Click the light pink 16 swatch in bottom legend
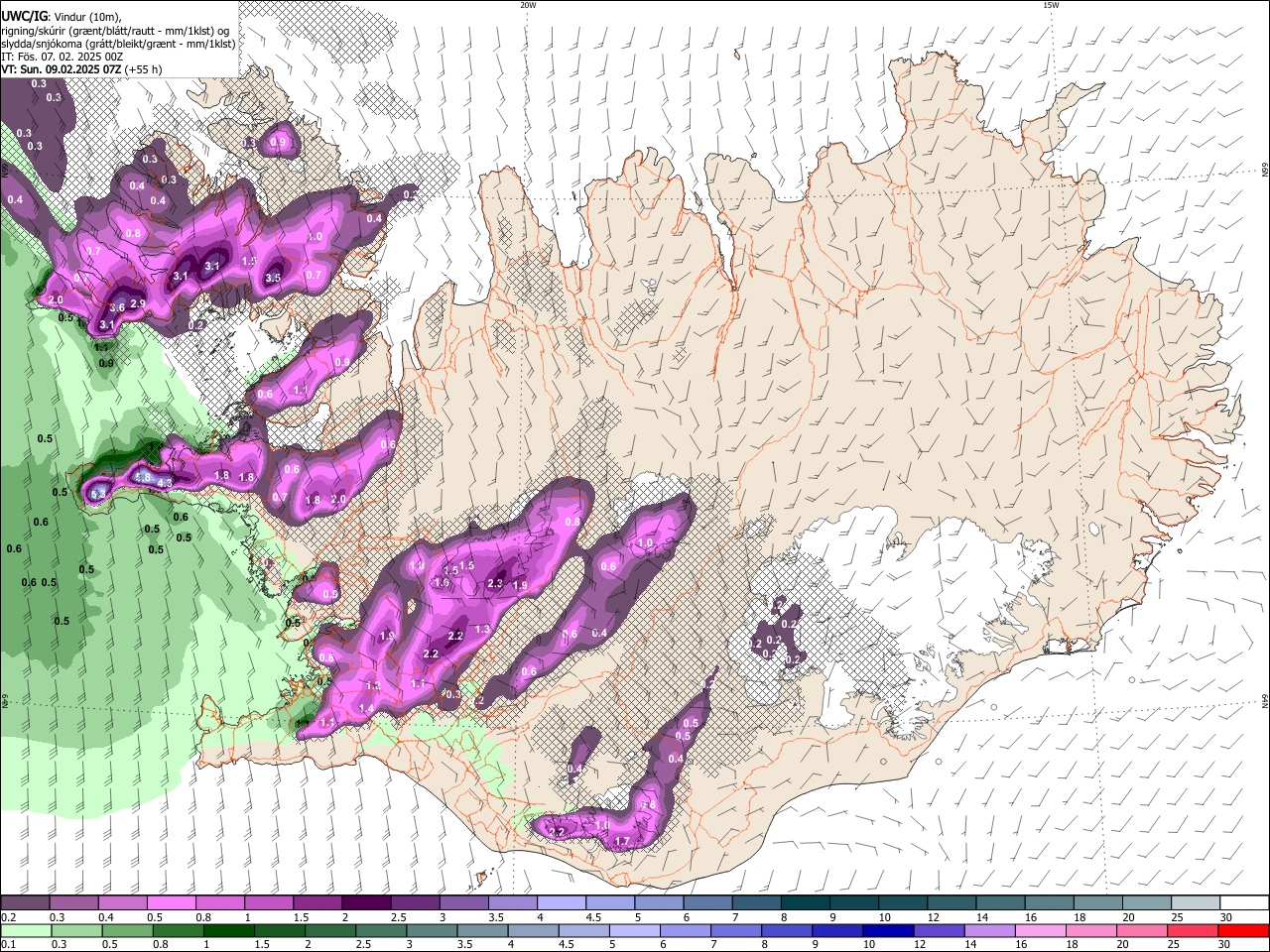1270x952 pixels. point(1042,930)
